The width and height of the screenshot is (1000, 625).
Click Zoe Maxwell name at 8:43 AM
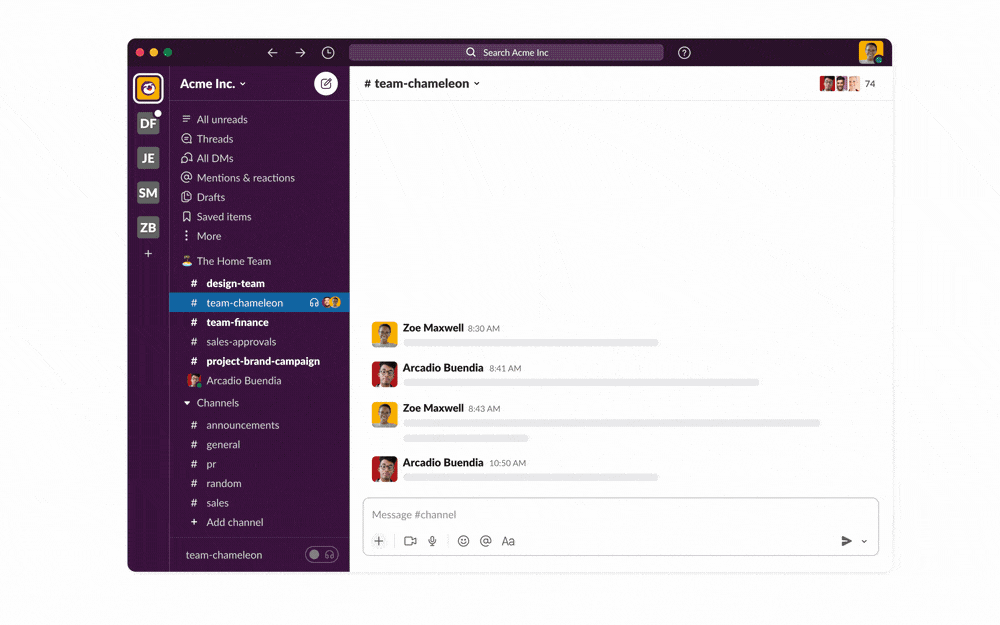point(433,408)
